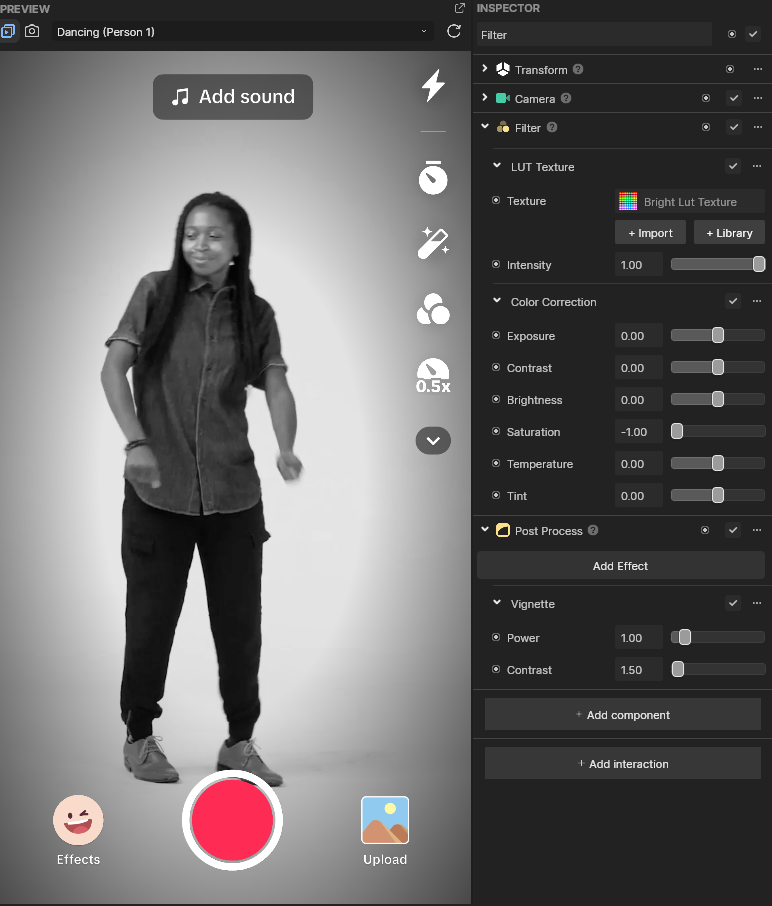772x906 pixels.
Task: Toggle the Tint keyframe dot
Action: 496,495
